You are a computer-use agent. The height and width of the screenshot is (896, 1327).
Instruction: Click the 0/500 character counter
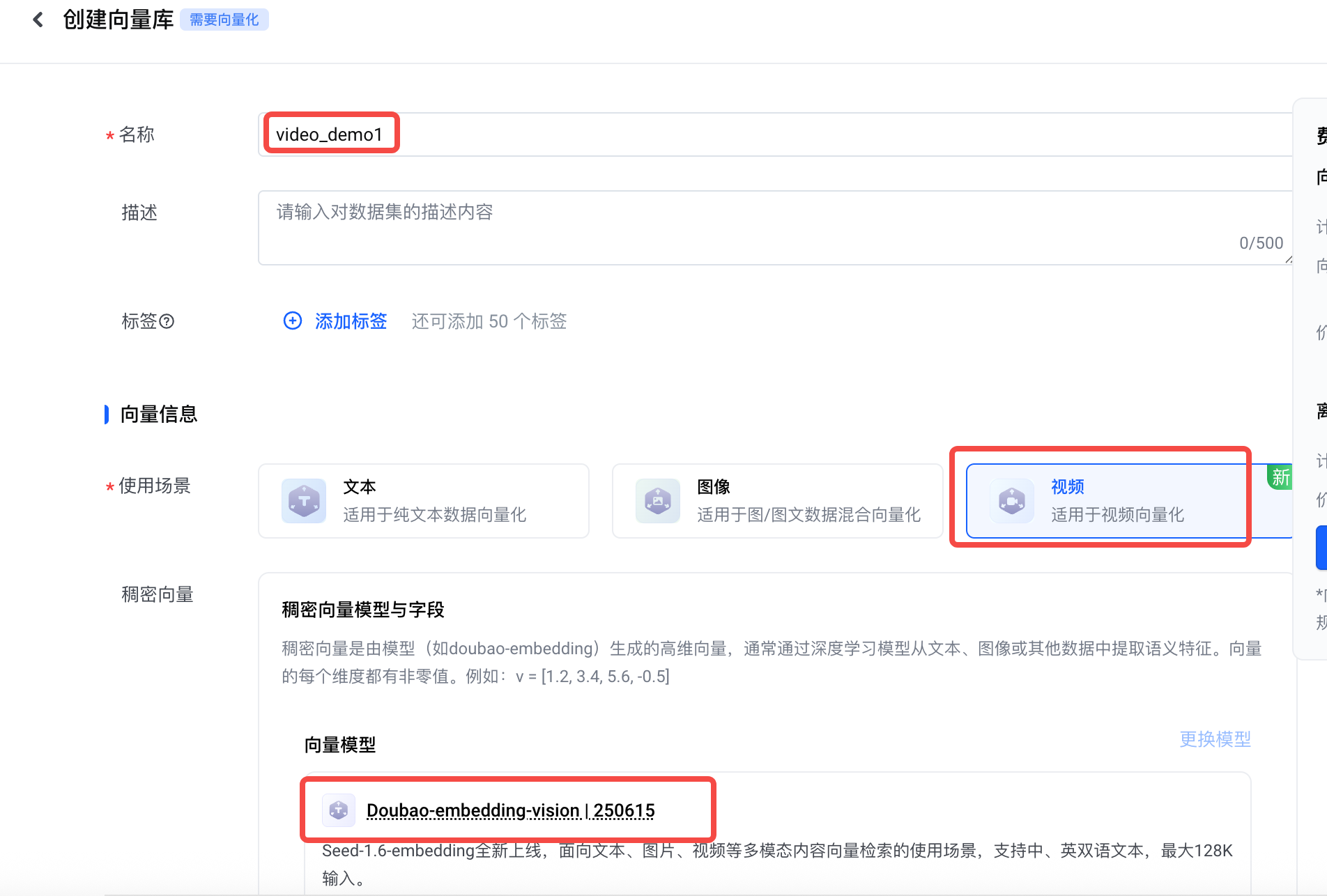click(1261, 243)
